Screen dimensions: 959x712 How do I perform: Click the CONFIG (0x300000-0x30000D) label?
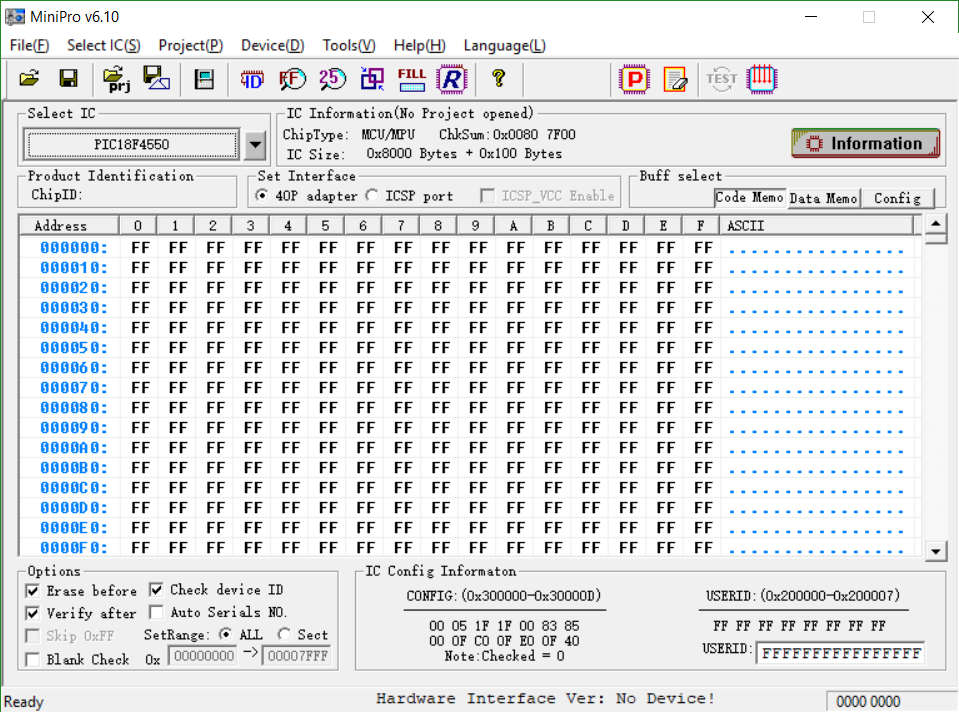coord(503,596)
